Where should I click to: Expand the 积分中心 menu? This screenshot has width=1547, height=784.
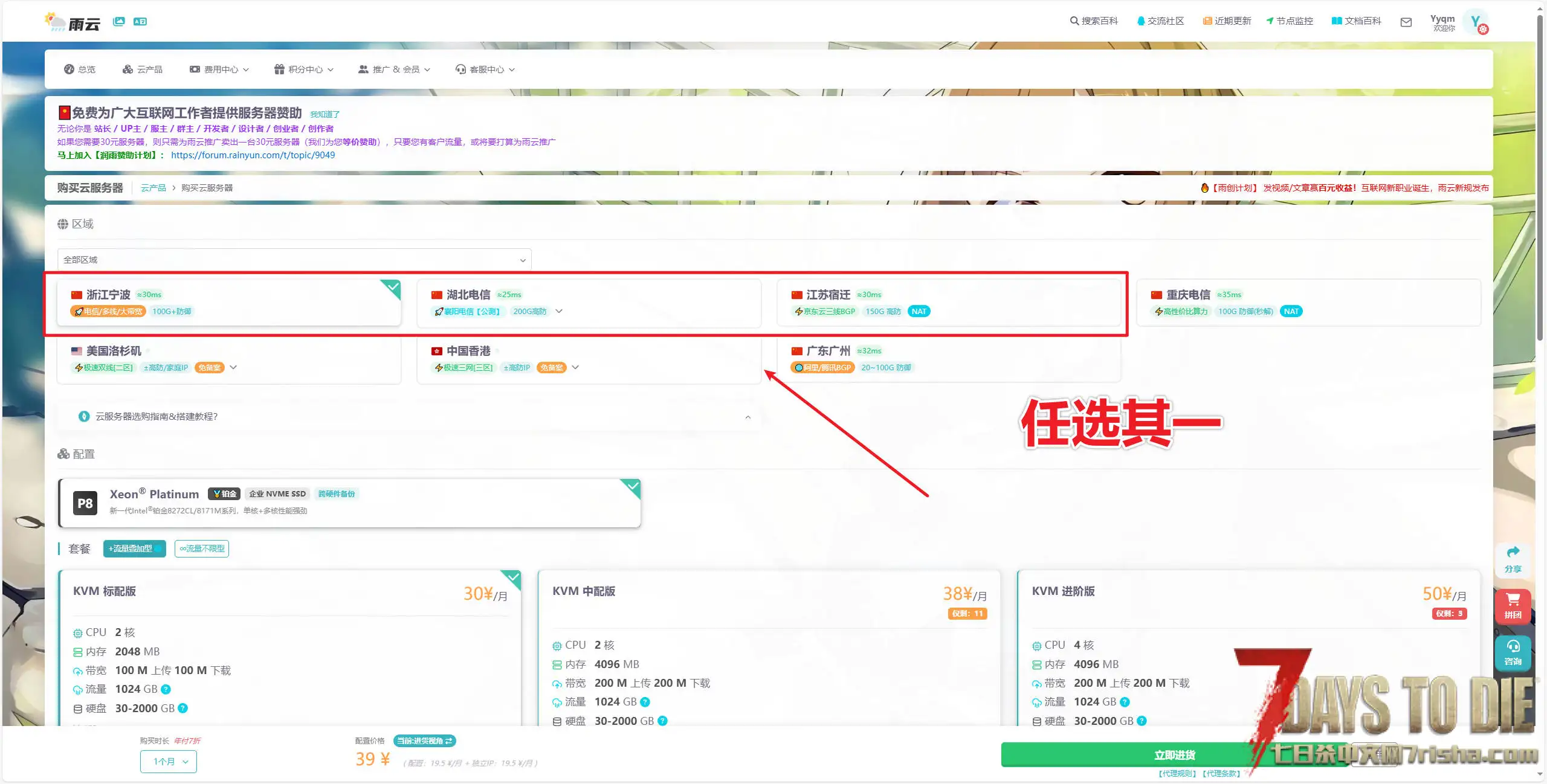click(x=303, y=69)
